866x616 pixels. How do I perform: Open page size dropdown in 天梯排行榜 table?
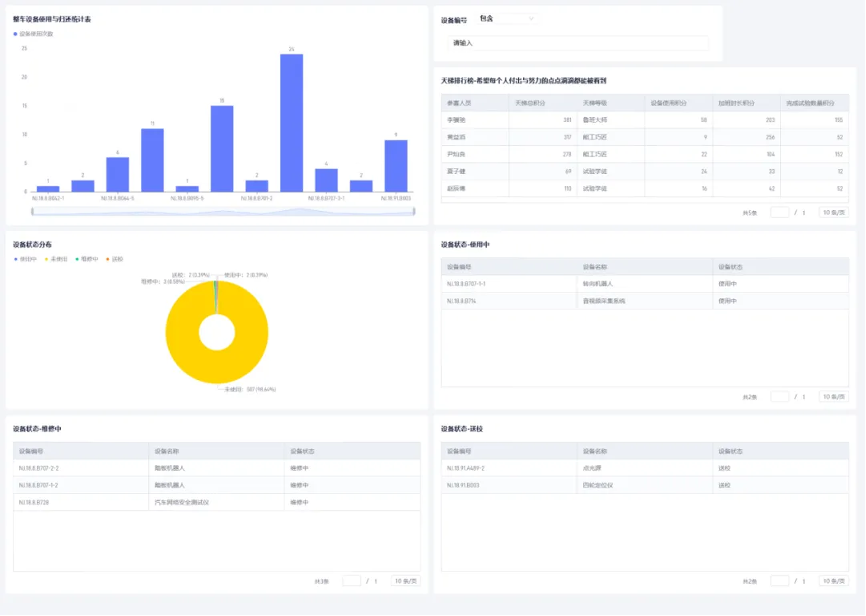(x=832, y=212)
